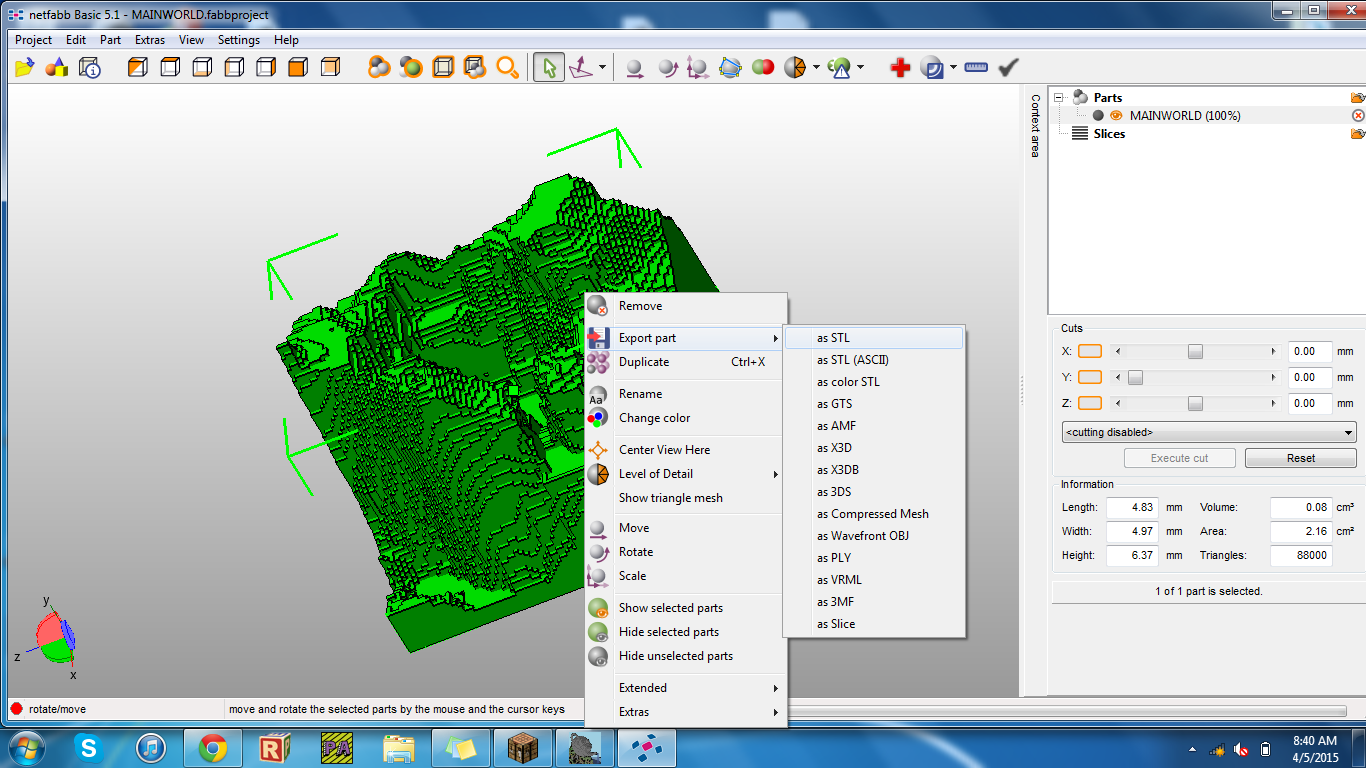Select Show triangle mesh option

686,498
